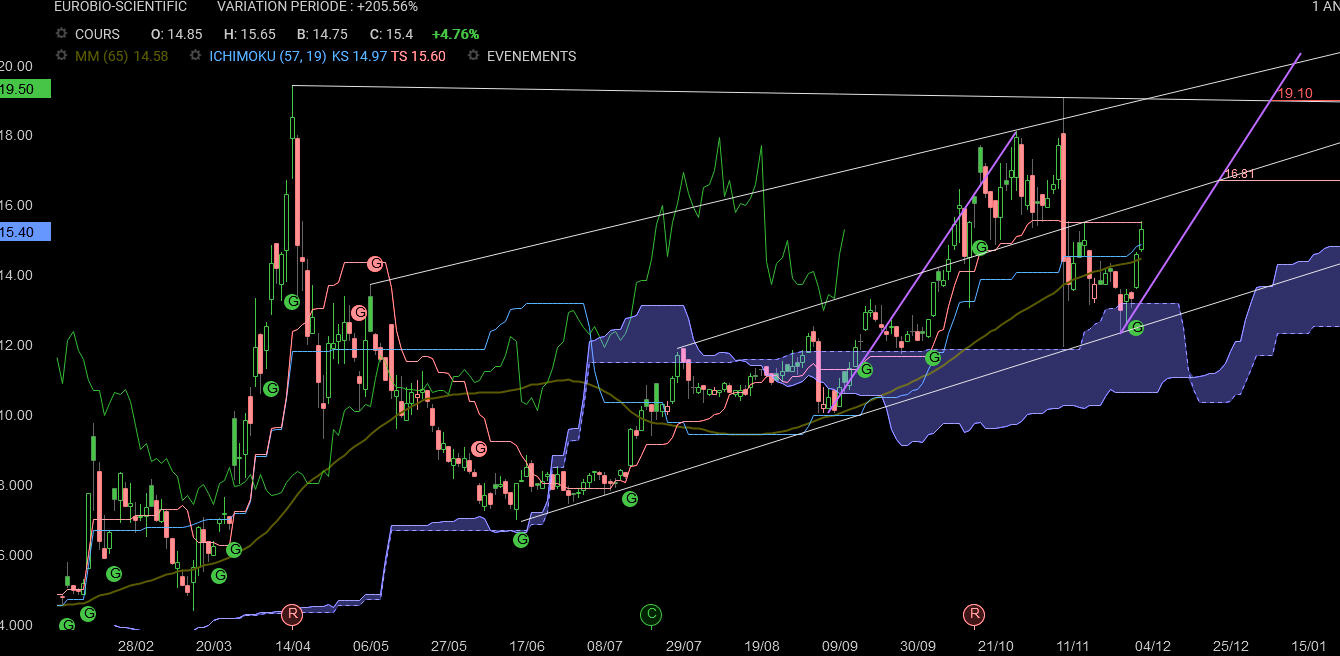1340x656 pixels.
Task: Click the high value H: 15.65
Action: tap(250, 34)
